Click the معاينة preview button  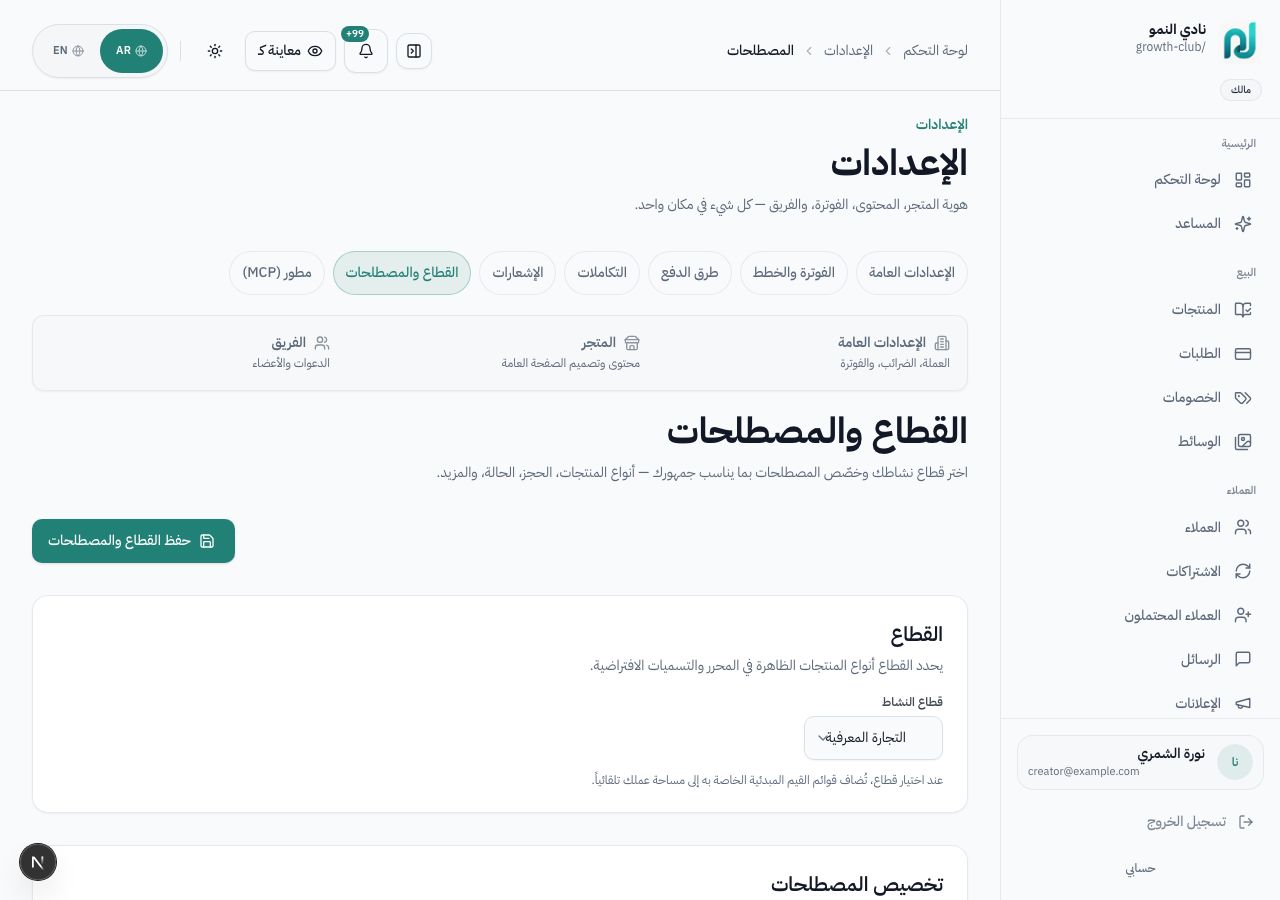point(290,51)
